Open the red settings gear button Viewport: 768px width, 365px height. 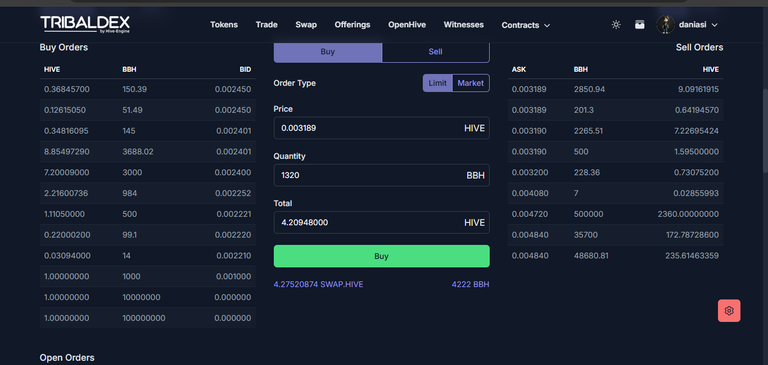pos(729,311)
